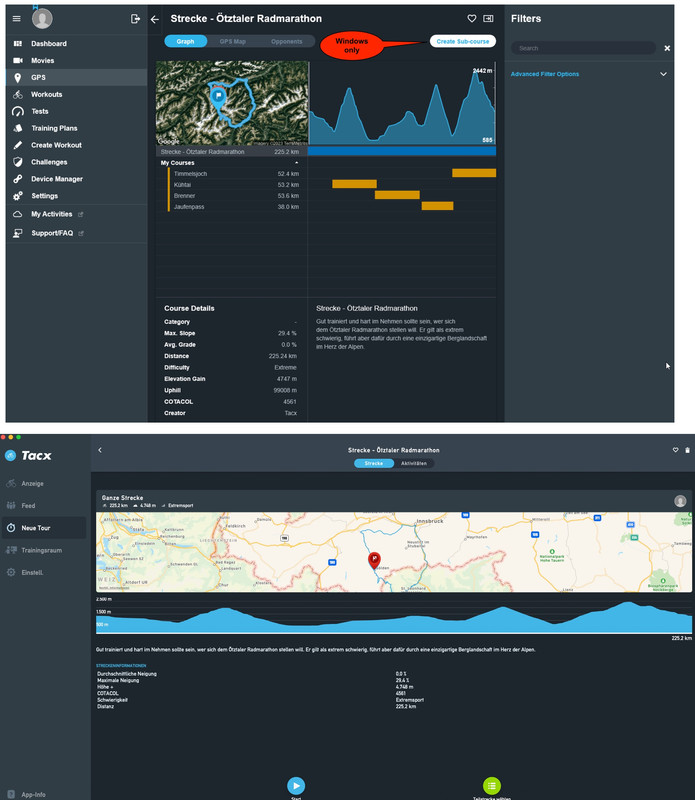
Task: Open the Movies section
Action: 77,61
